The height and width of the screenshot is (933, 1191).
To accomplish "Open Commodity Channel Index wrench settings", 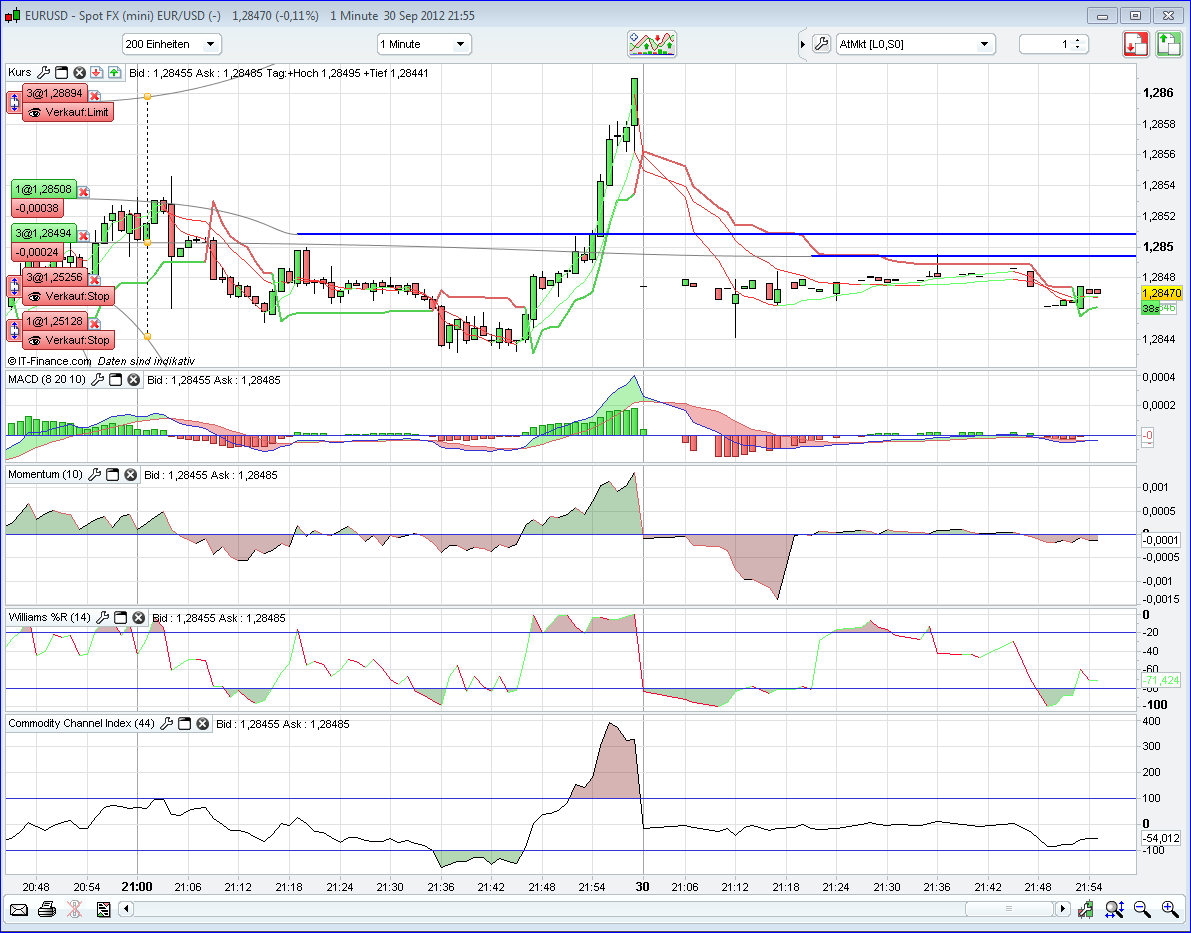I will pos(166,724).
